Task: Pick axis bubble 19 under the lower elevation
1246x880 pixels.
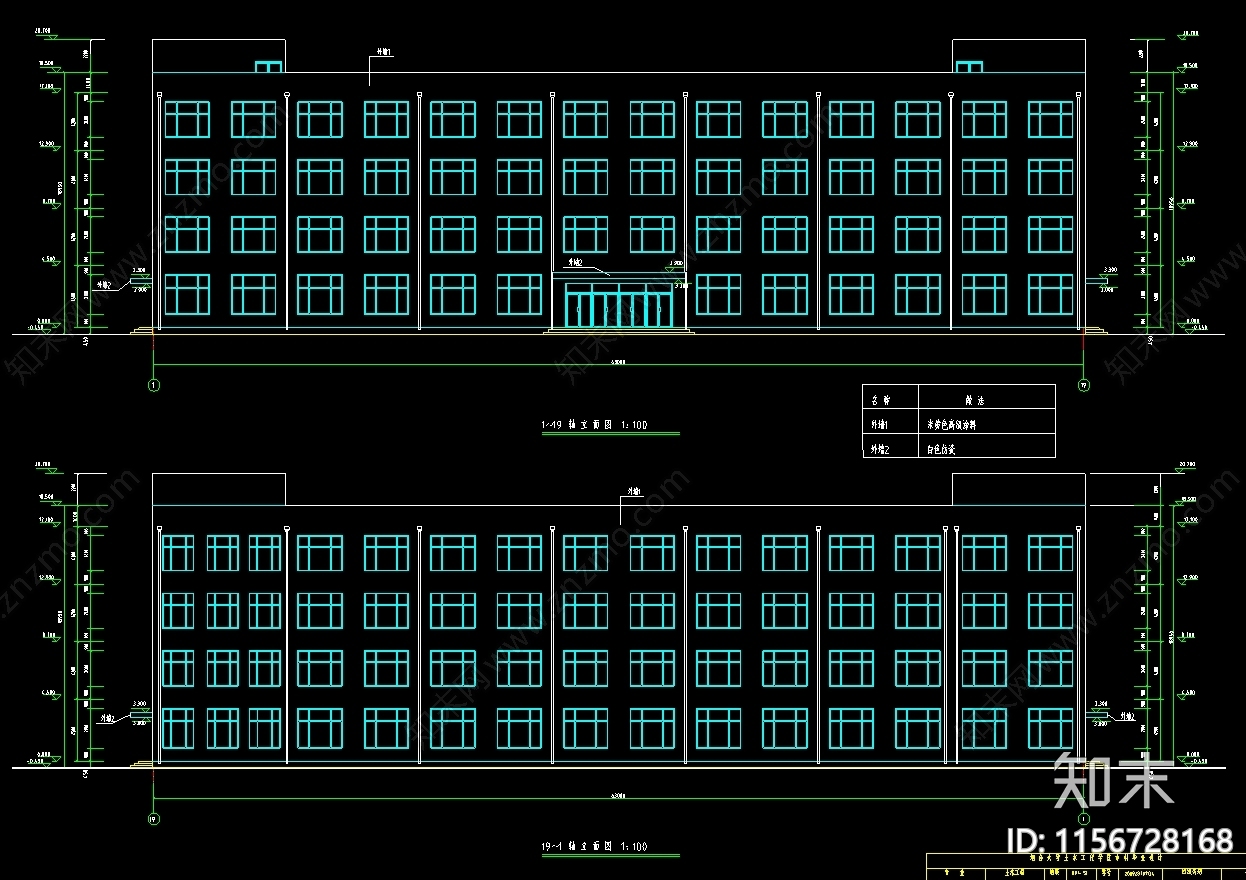Action: click(x=153, y=818)
